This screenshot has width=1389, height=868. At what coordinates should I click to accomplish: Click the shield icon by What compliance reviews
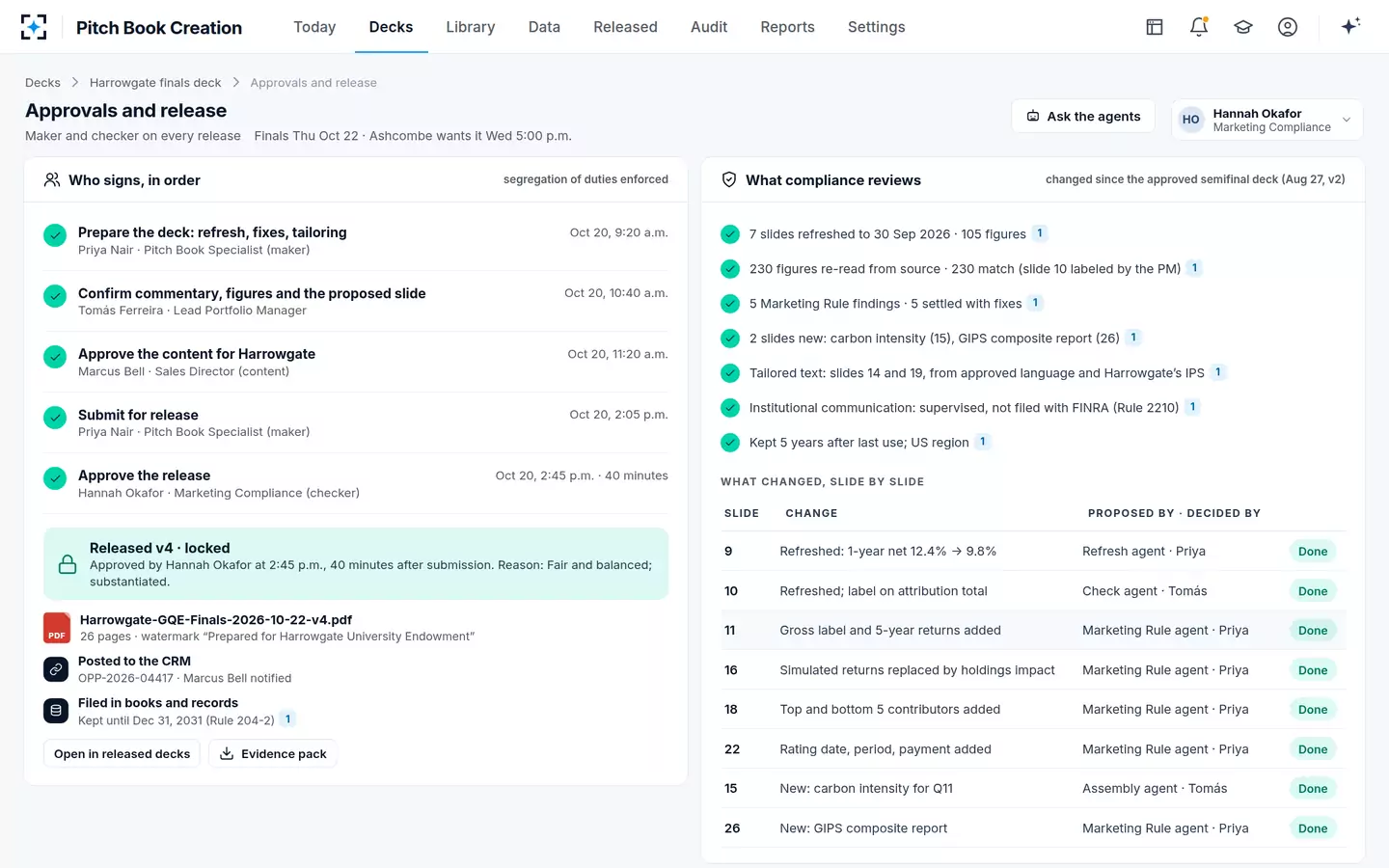[x=729, y=179]
